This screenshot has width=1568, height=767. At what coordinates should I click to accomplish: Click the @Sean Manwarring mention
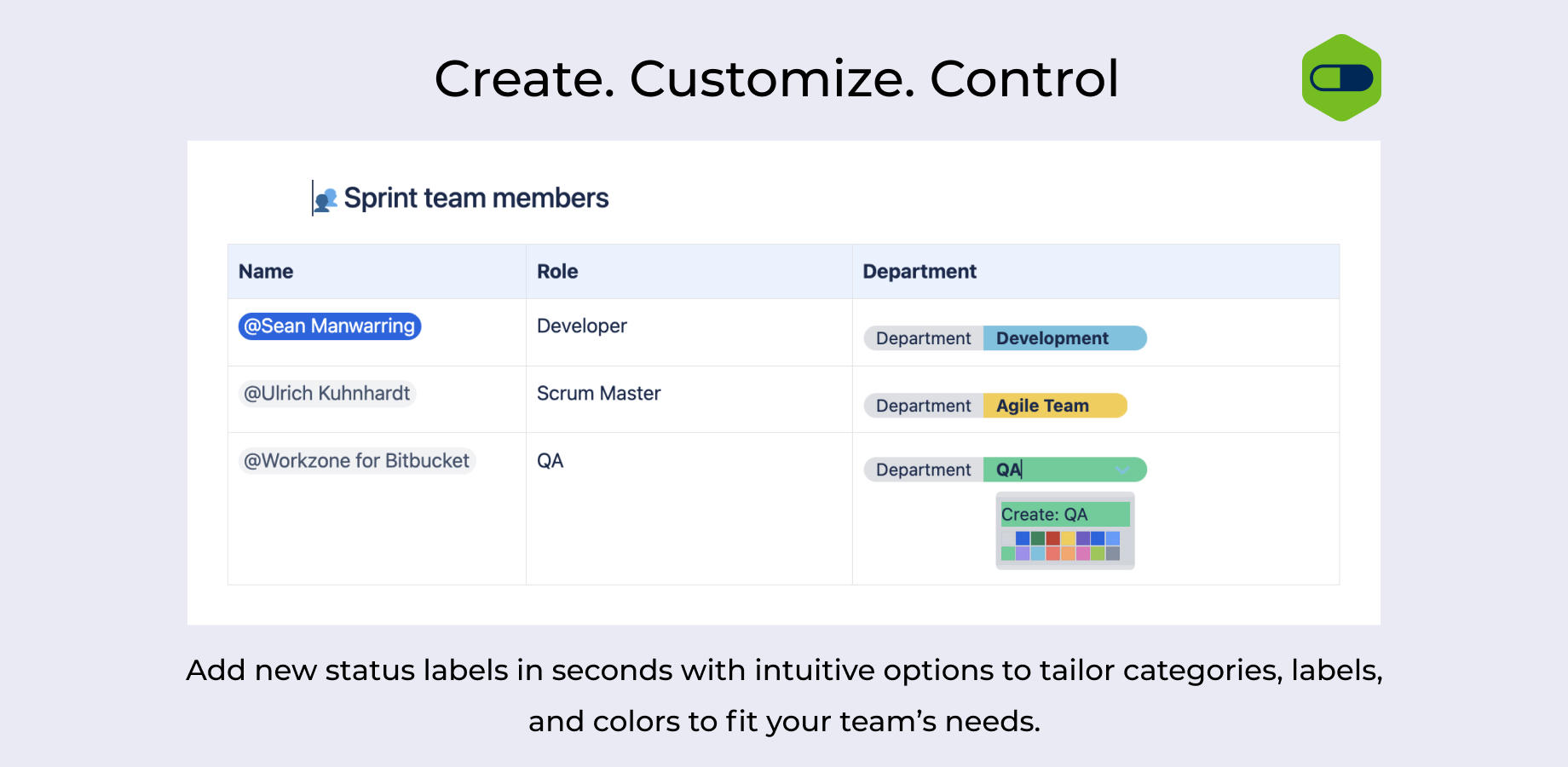(x=330, y=326)
